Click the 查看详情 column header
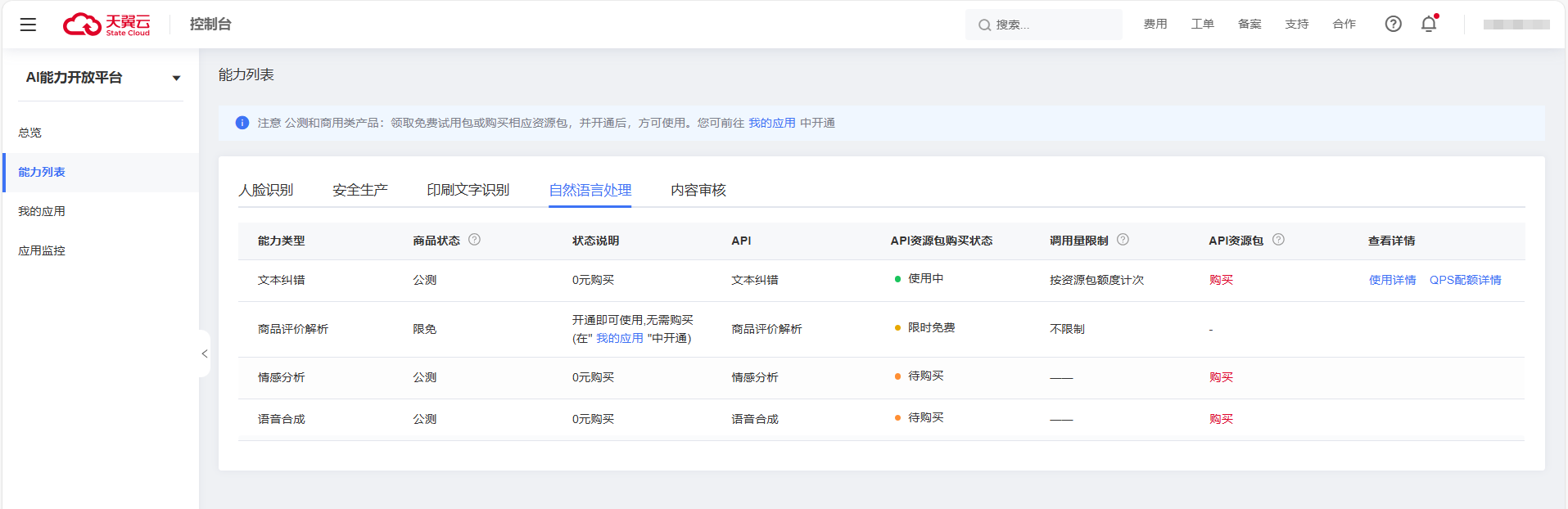 coord(1391,241)
